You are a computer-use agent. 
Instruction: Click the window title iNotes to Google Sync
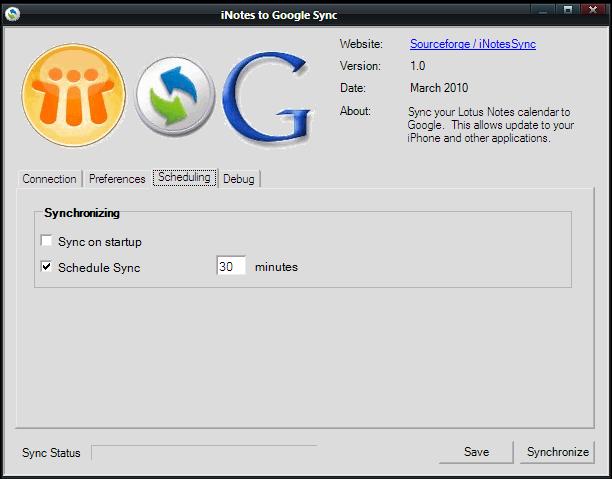point(279,15)
